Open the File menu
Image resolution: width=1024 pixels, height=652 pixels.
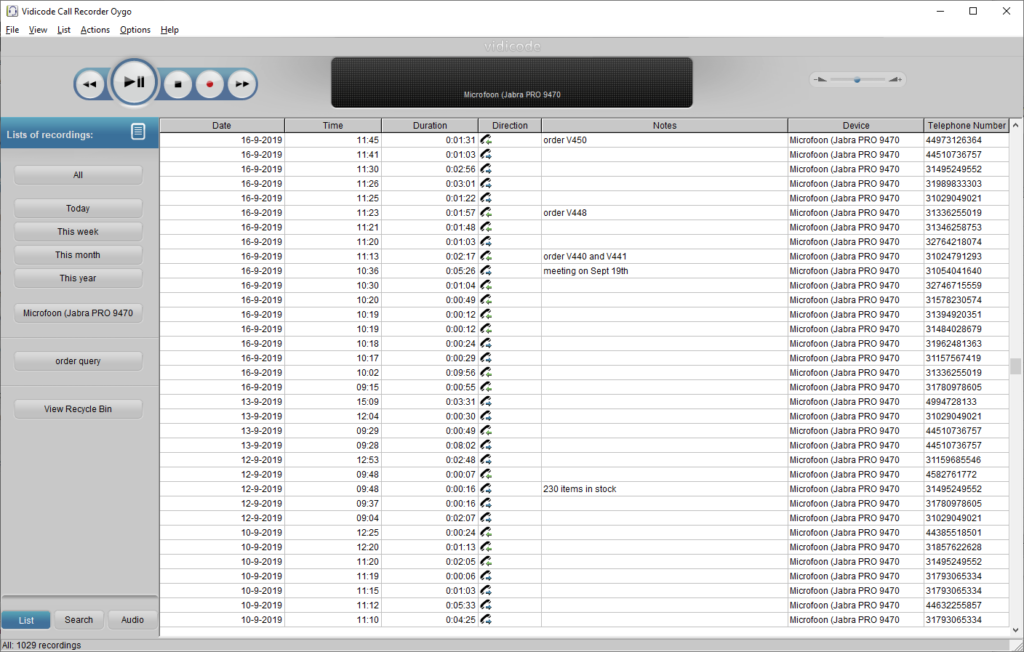point(12,29)
